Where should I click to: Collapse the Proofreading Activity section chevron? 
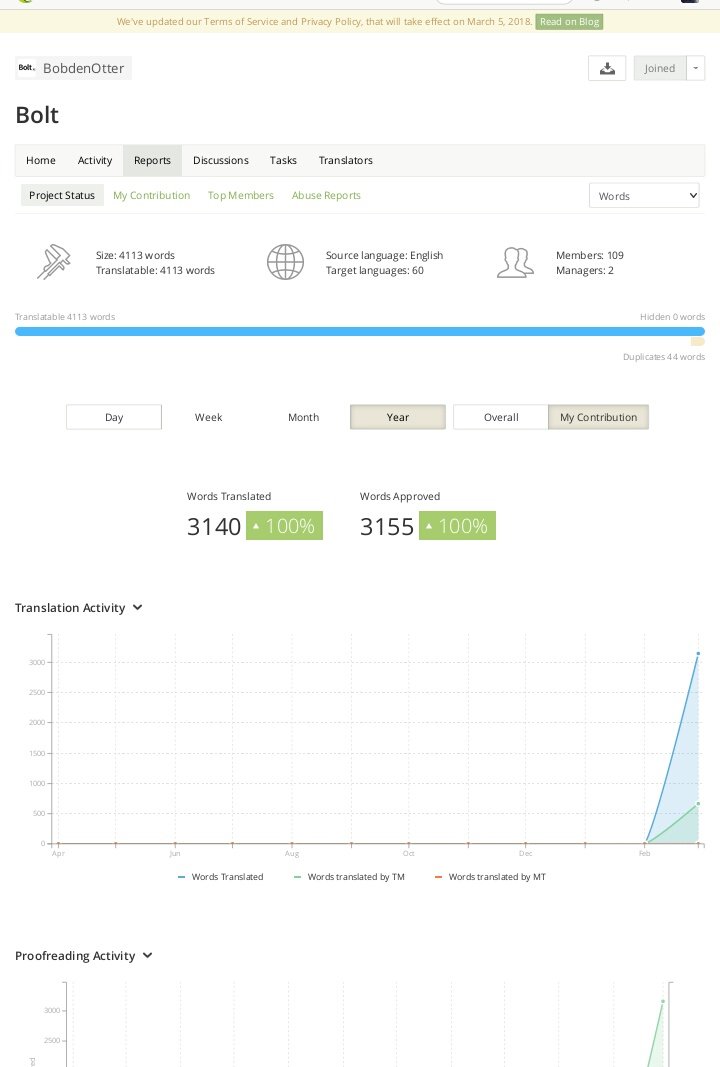tap(148, 955)
